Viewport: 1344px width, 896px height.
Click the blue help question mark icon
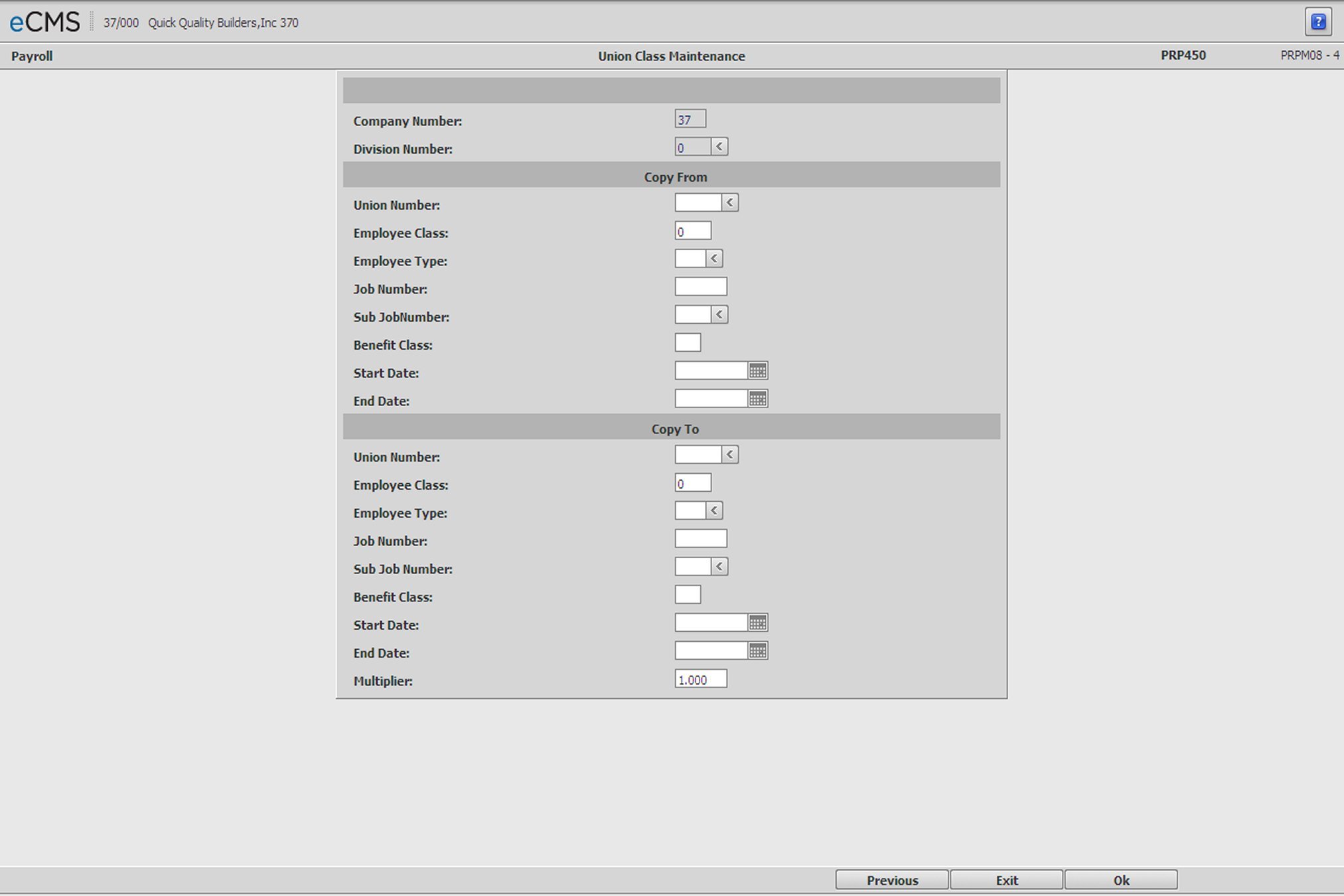coord(1318,22)
